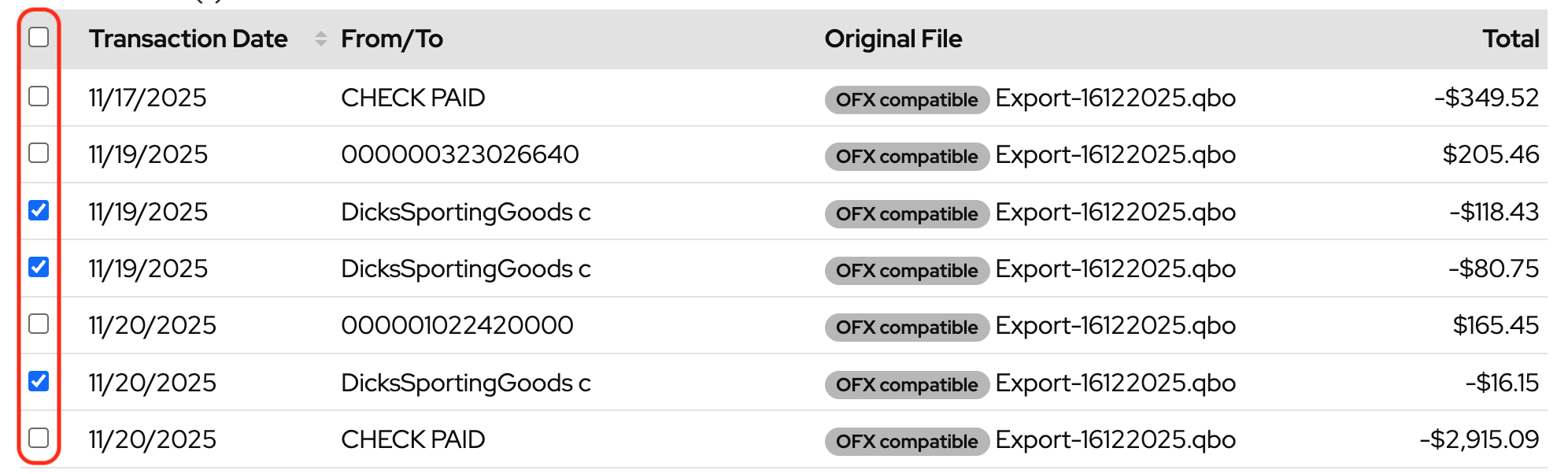Click the From/To column header
Image resolution: width=1568 pixels, height=474 pixels.
(391, 39)
